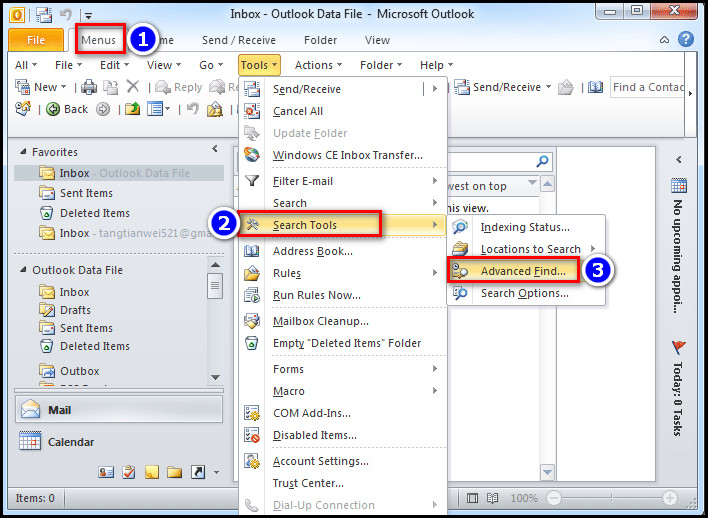
Task: Click the Help question mark icon
Action: tap(685, 40)
